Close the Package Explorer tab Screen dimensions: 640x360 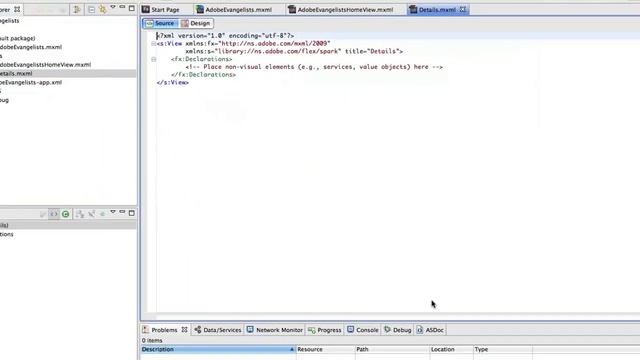17,9
